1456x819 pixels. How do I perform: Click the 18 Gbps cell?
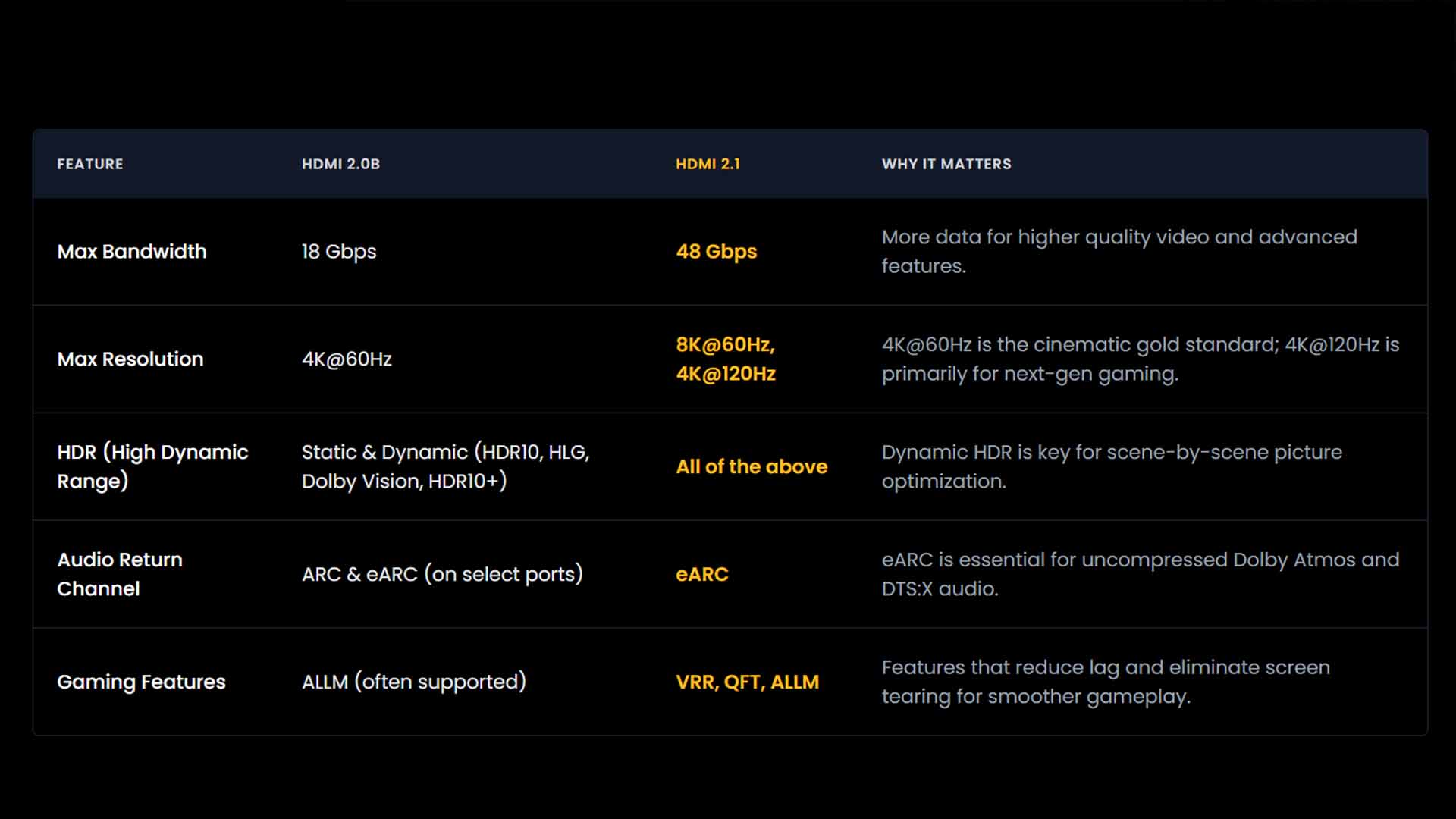[x=339, y=252]
